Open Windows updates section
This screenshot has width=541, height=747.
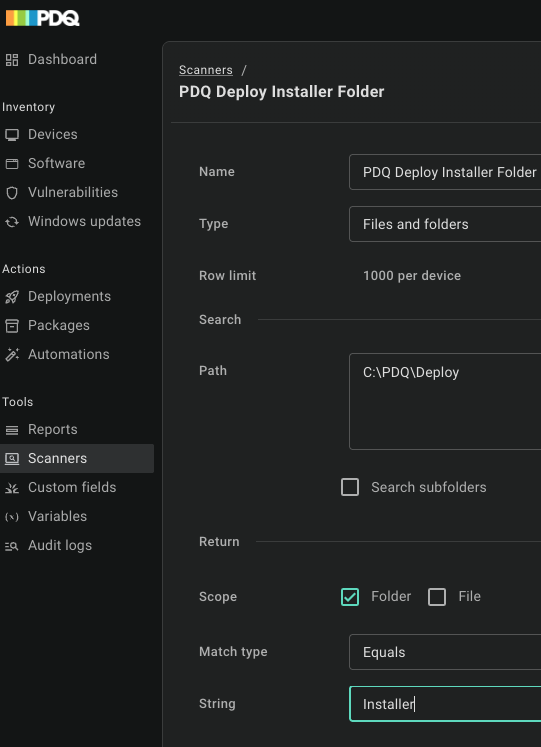pyautogui.click(x=84, y=222)
